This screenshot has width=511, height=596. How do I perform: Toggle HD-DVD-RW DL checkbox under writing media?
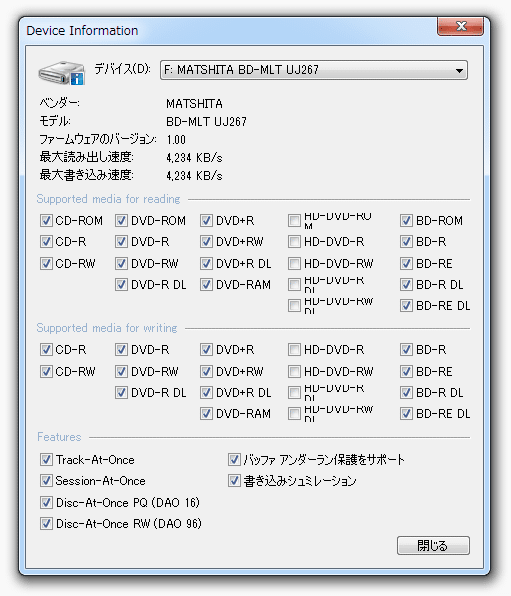(x=294, y=413)
